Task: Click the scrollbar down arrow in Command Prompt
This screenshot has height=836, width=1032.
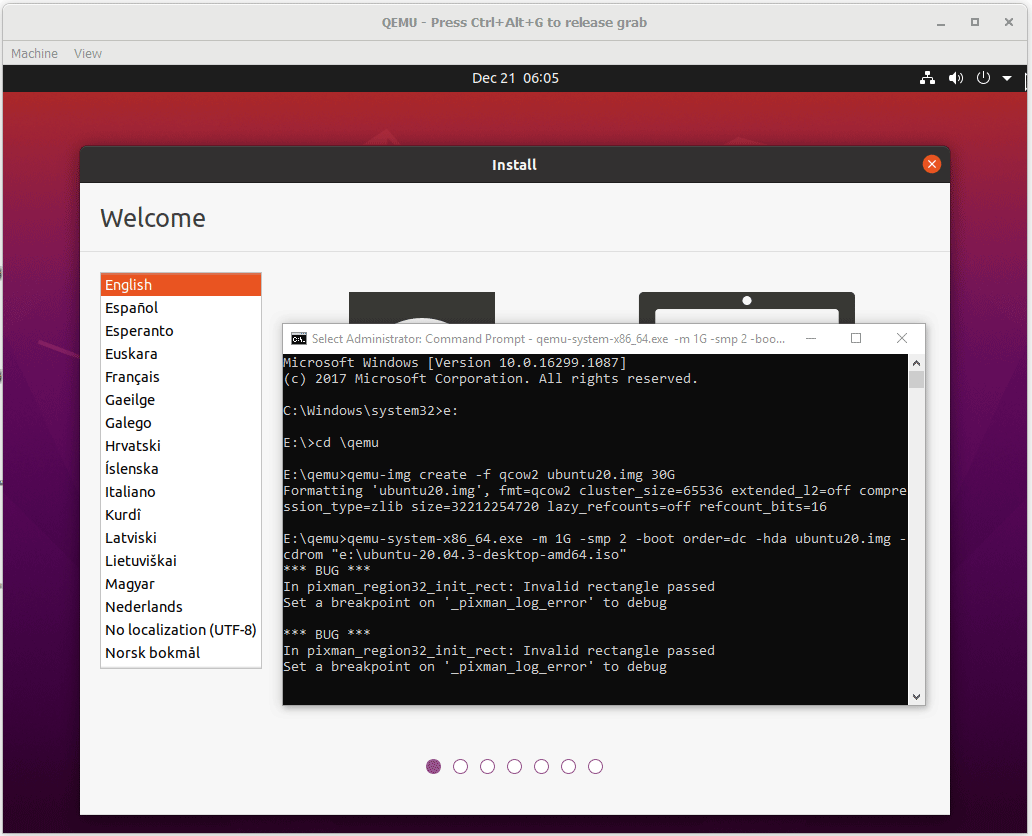Action: (916, 695)
